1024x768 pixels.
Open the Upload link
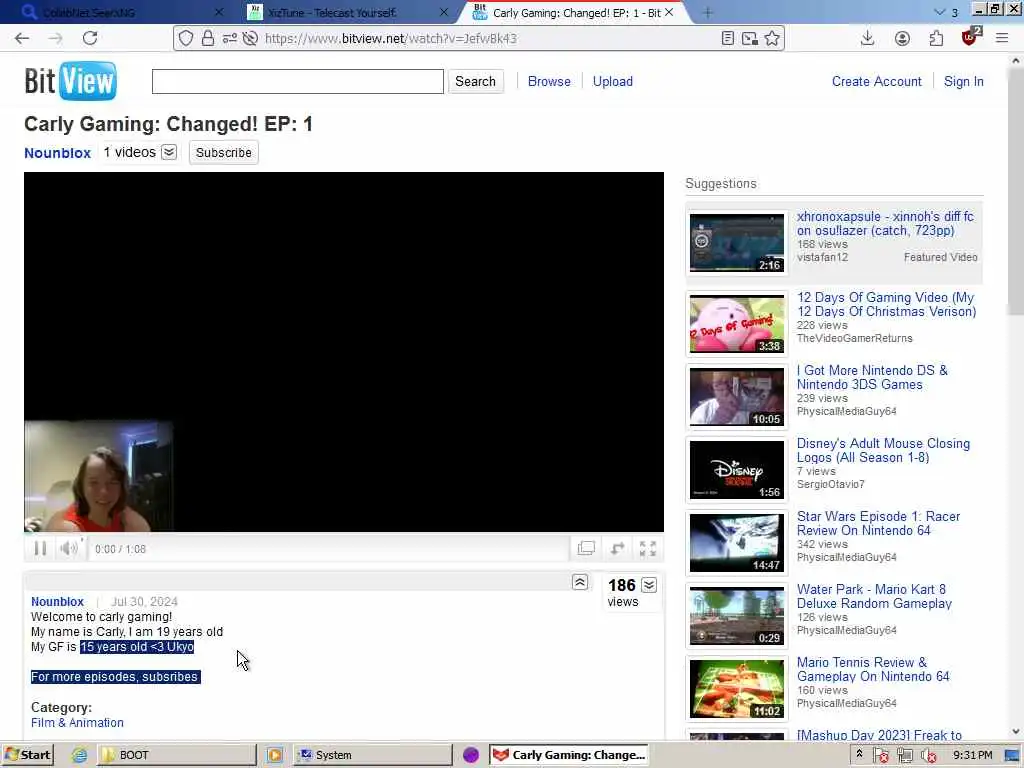[x=613, y=82]
